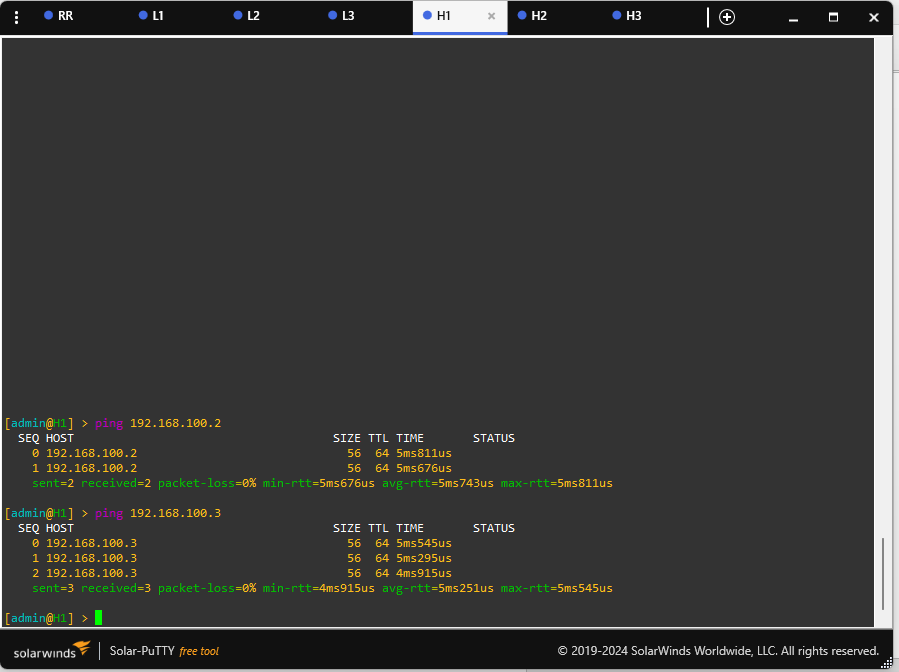Click the '5ms545us' time in seq 0 row
Image resolution: width=899 pixels, height=672 pixels.
point(424,543)
